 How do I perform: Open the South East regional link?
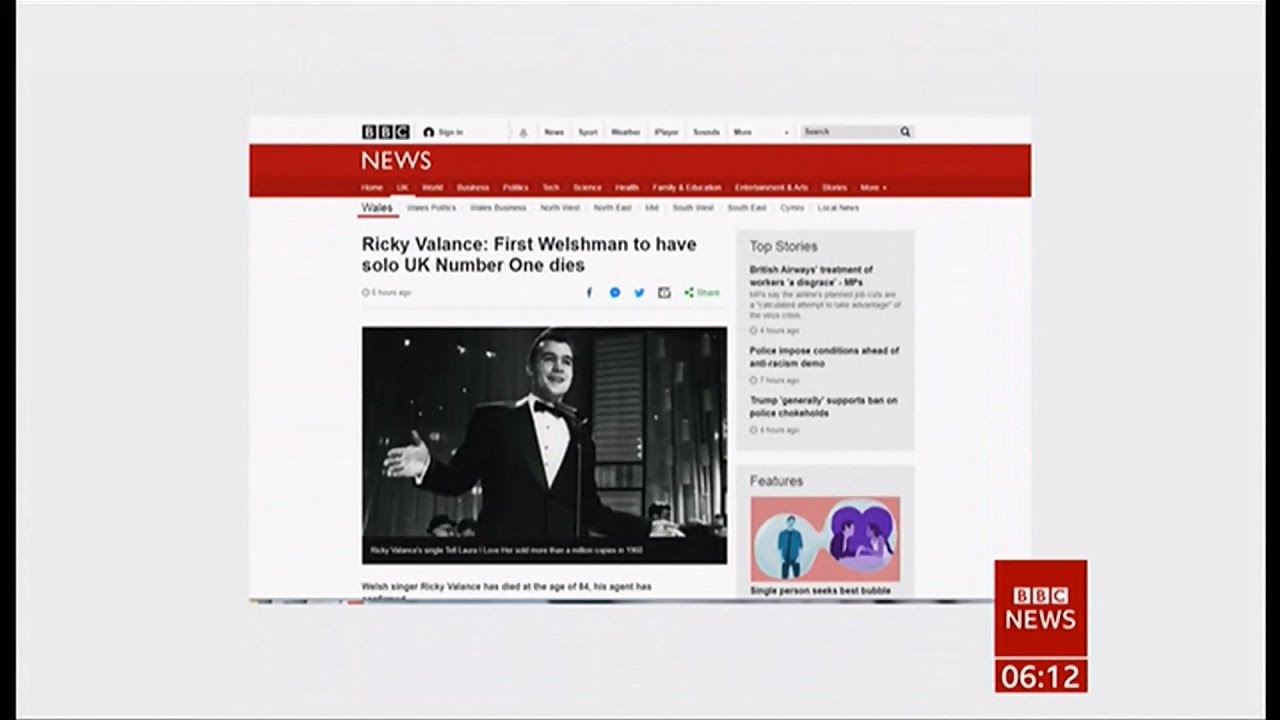747,208
